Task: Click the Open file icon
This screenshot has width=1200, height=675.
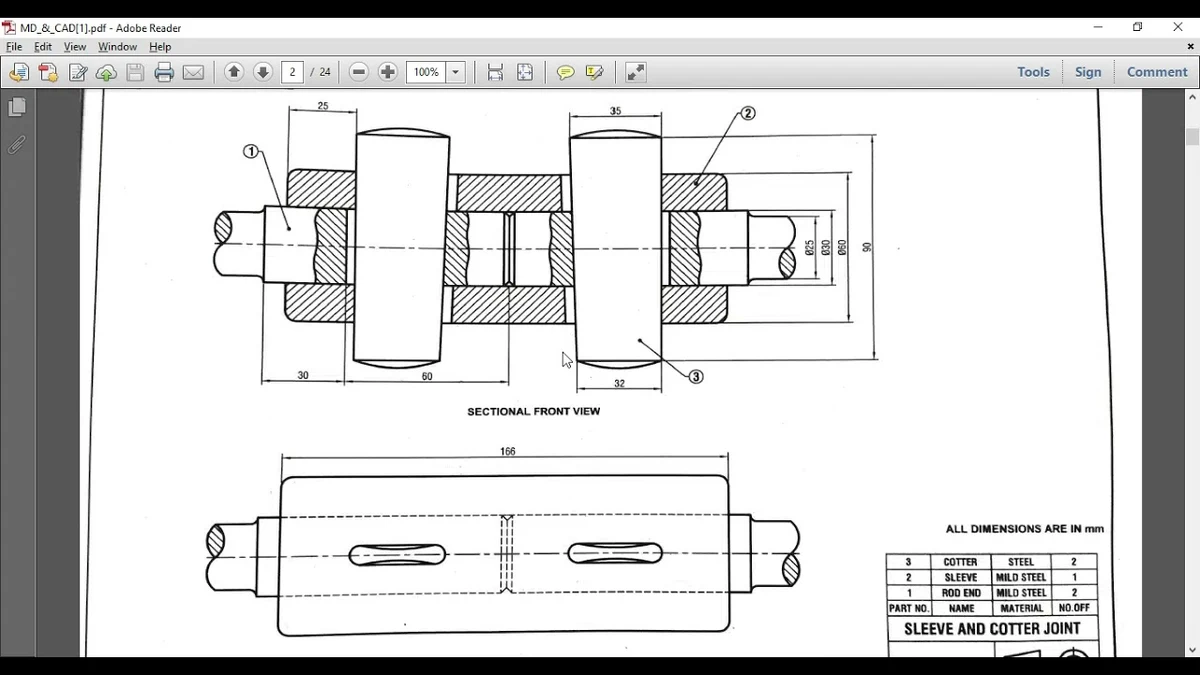Action: [x=19, y=72]
